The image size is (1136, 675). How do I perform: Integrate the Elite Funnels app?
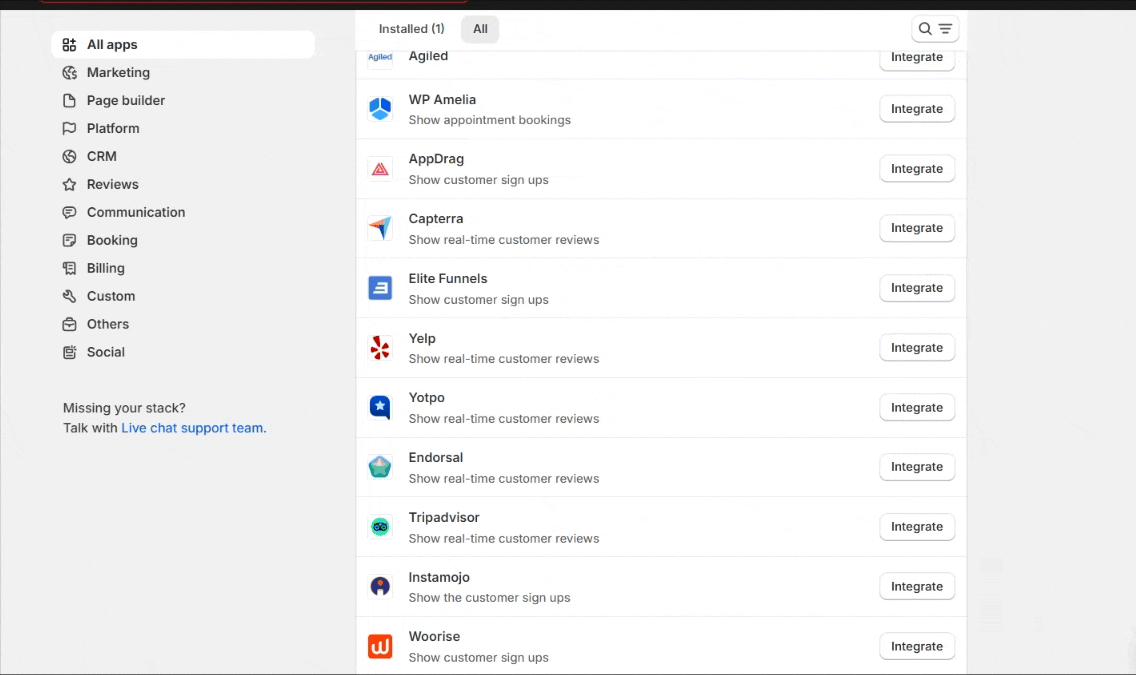pyautogui.click(x=916, y=288)
